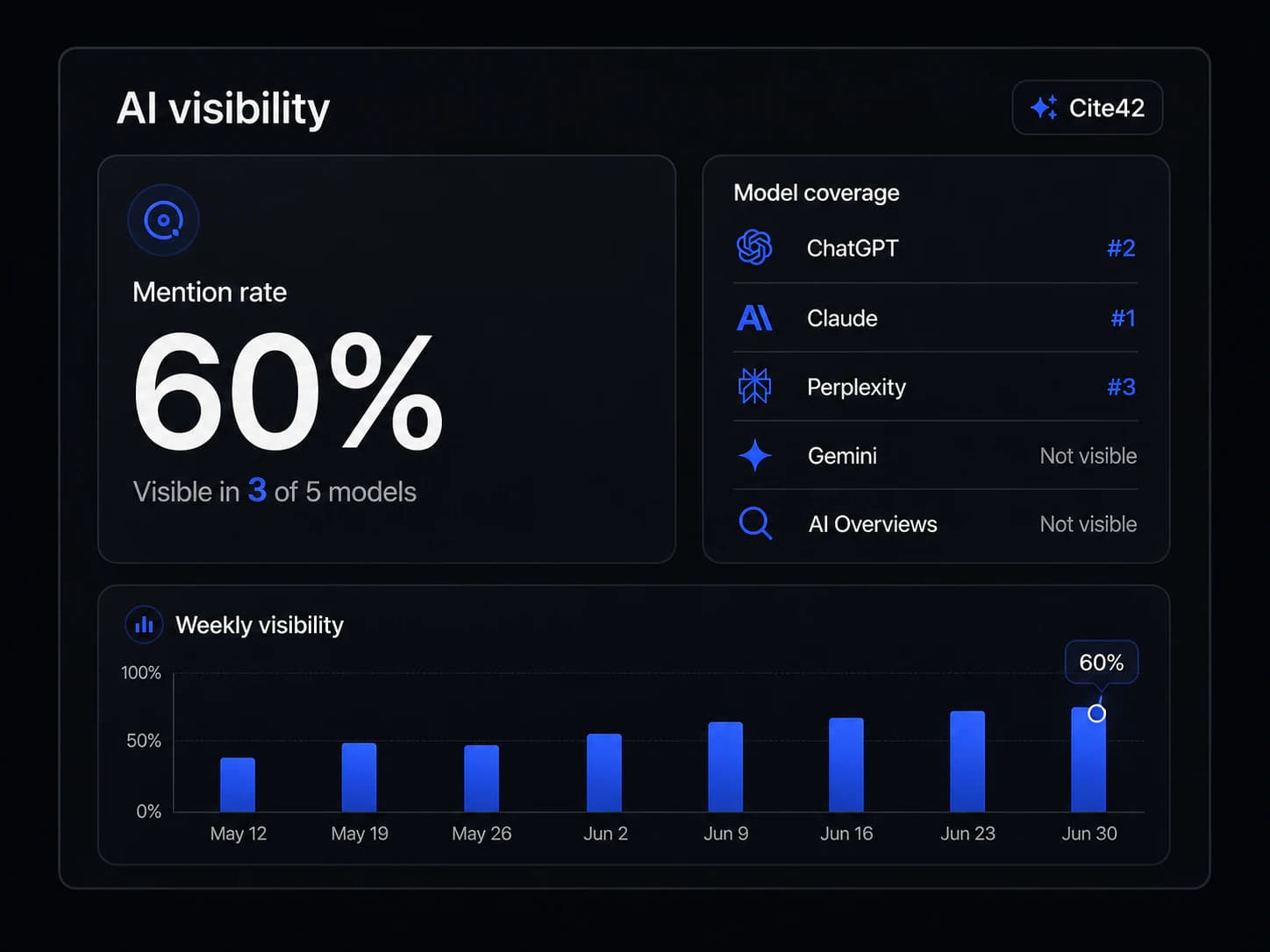The height and width of the screenshot is (952, 1270).
Task: Click AI Overviews' Not visible status
Action: [x=1088, y=524]
